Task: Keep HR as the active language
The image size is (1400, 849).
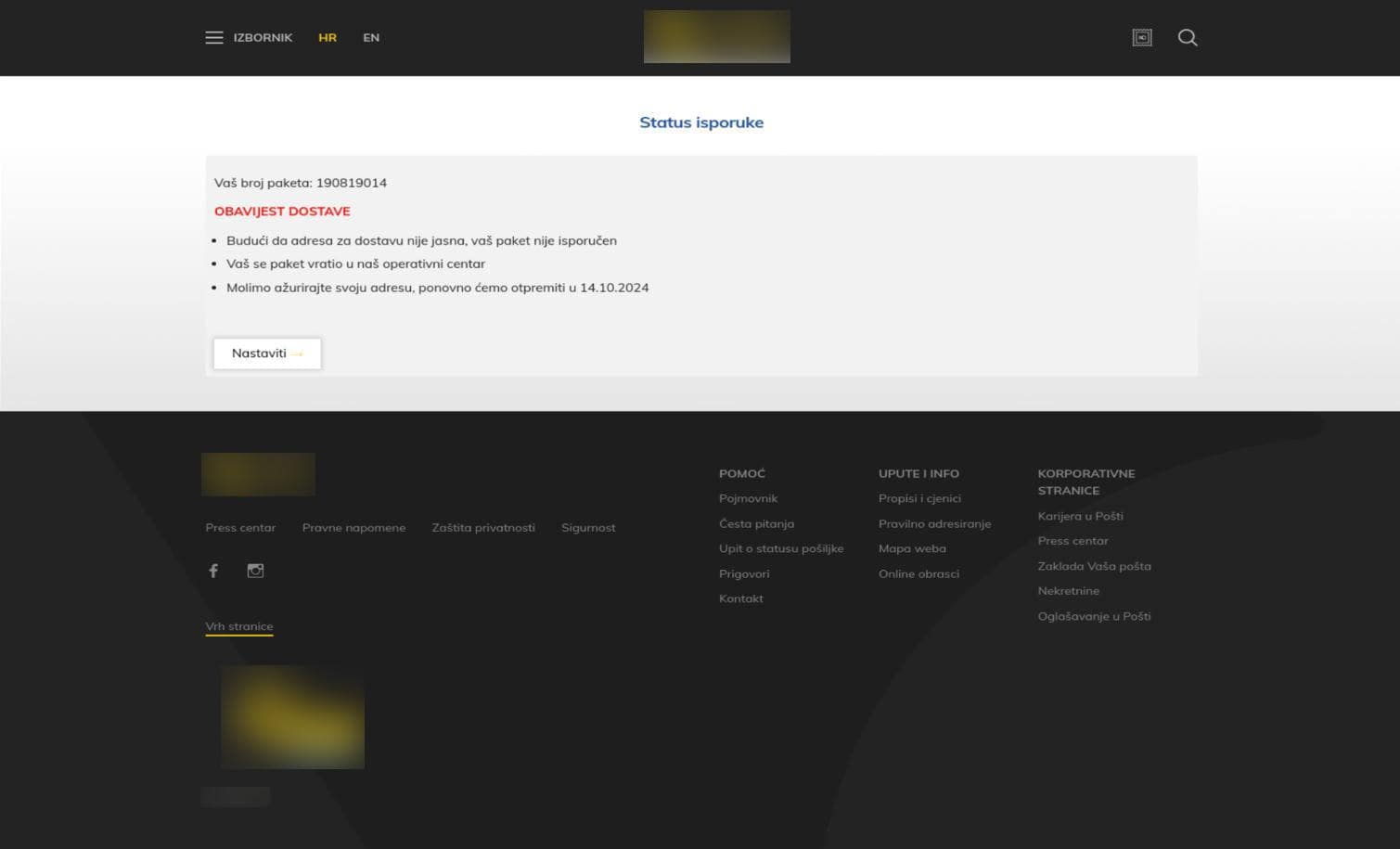Action: coord(328,37)
